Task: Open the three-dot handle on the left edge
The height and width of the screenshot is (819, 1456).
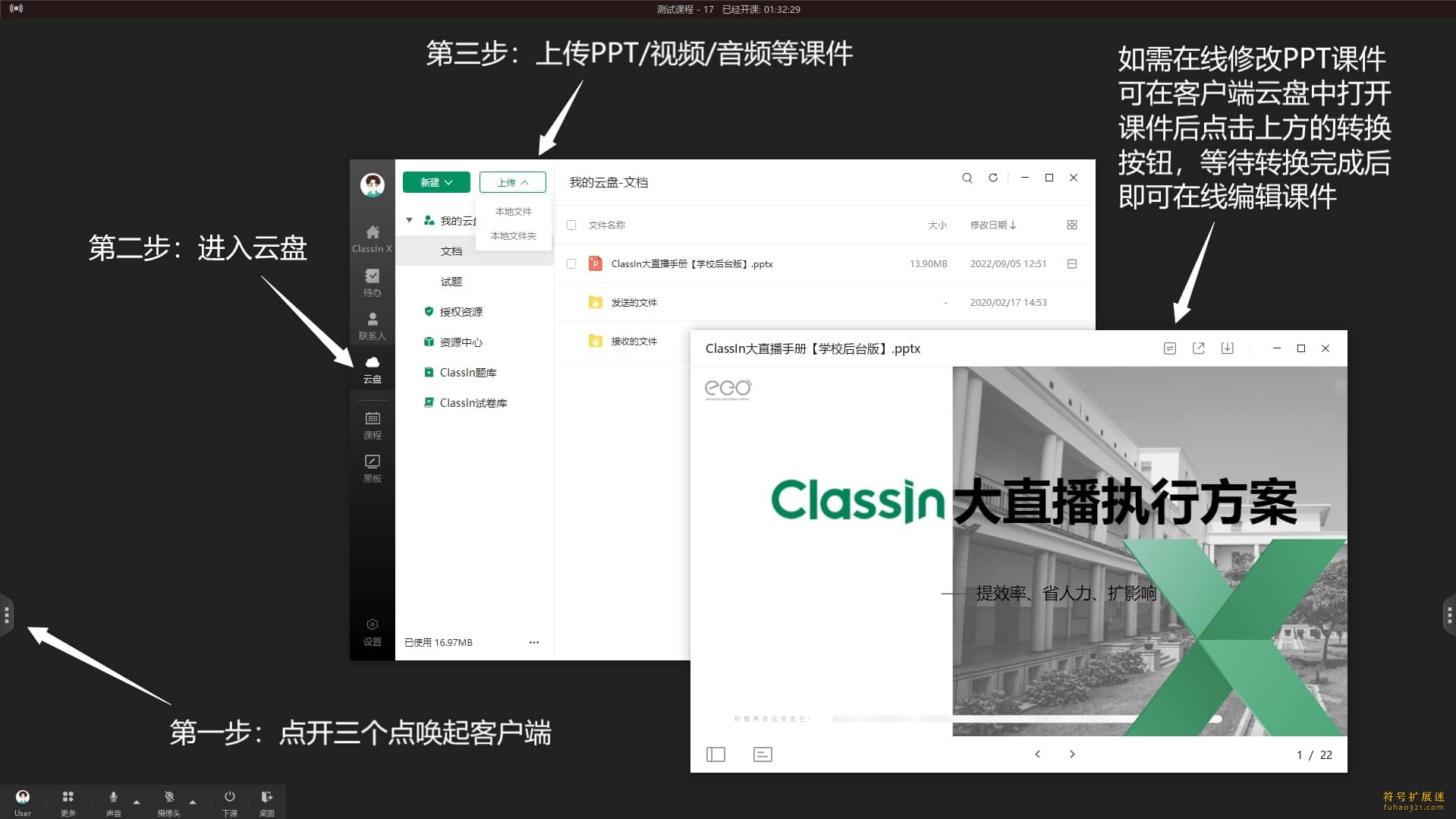Action: pyautogui.click(x=6, y=615)
